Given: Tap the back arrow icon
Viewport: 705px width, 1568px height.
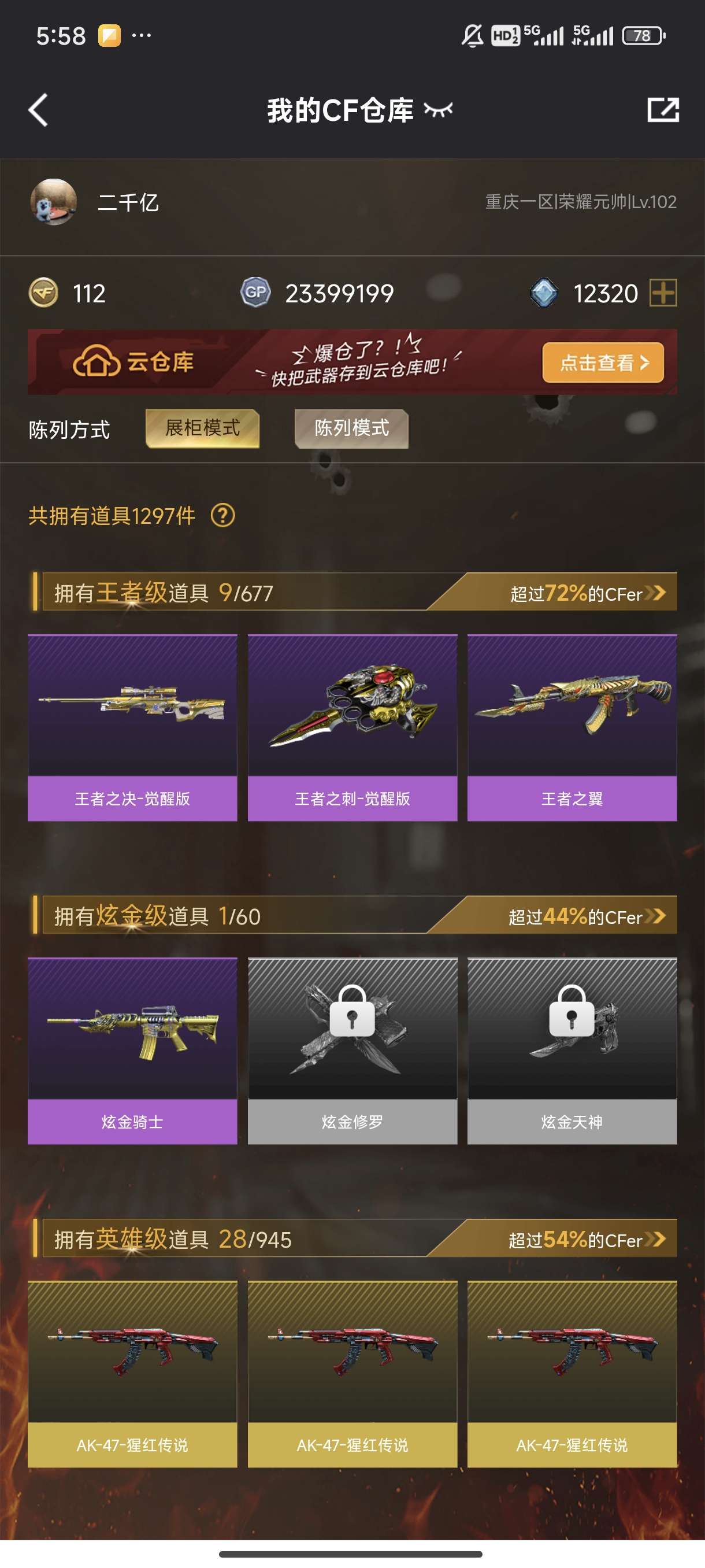Looking at the screenshot, I should [x=38, y=110].
